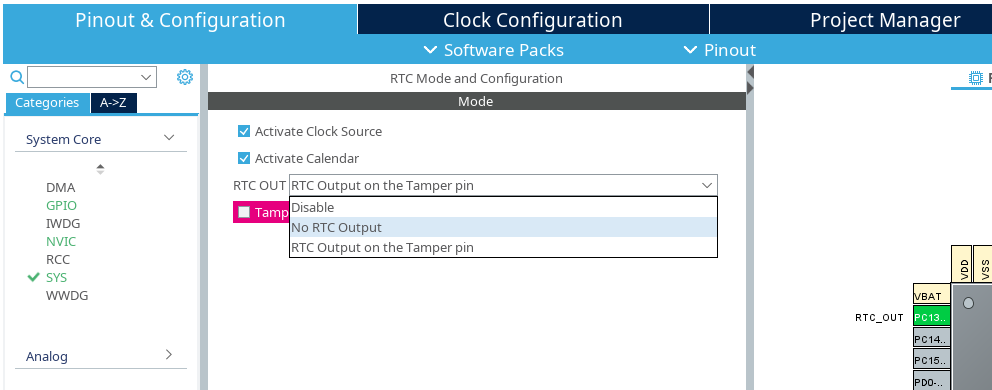This screenshot has height=390, width=992.
Task: Click the green SYS checkmark icon
Action: [x=34, y=277]
